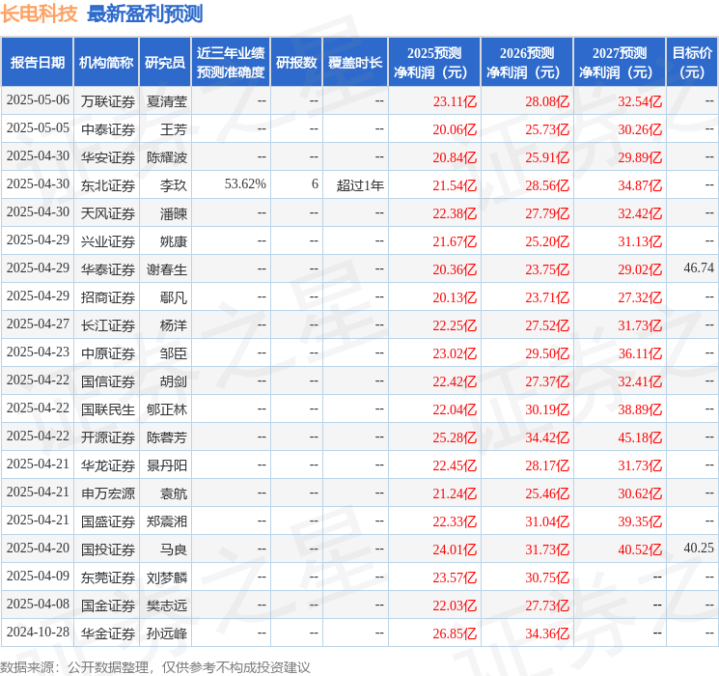The width and height of the screenshot is (719, 676).
Task: Click analyst name 孙远峰
Action: click(x=166, y=633)
